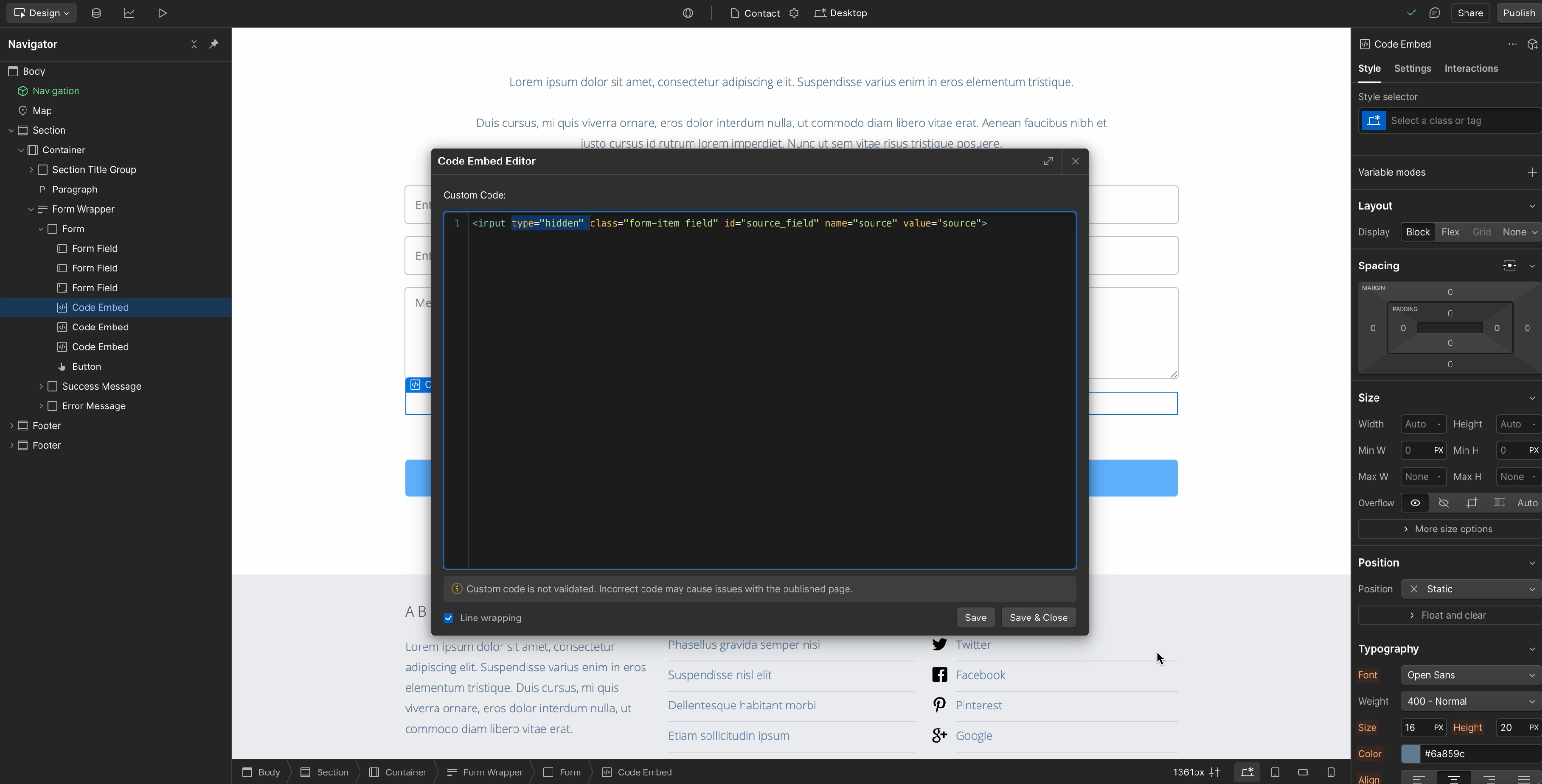Switch to mobile portrait breakpoint icon
Viewport: 1542px width, 784px height.
(x=1331, y=772)
